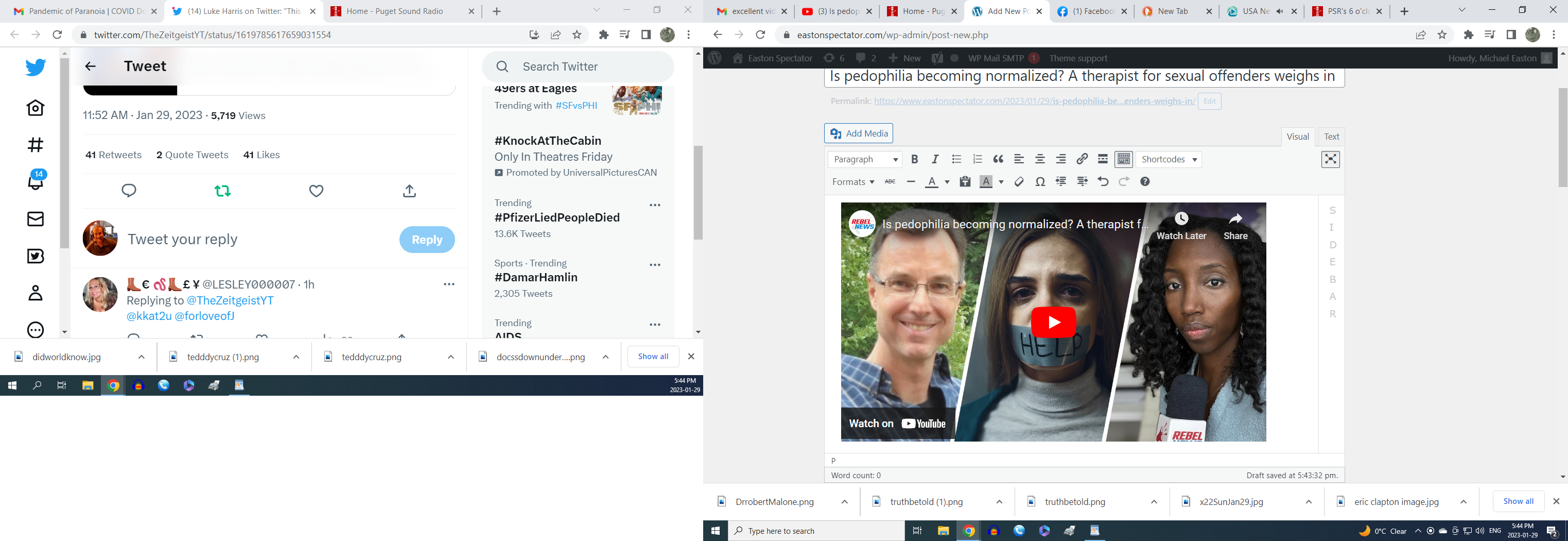The image size is (1568, 541).
Task: Click the Bold formatting icon
Action: 914,160
